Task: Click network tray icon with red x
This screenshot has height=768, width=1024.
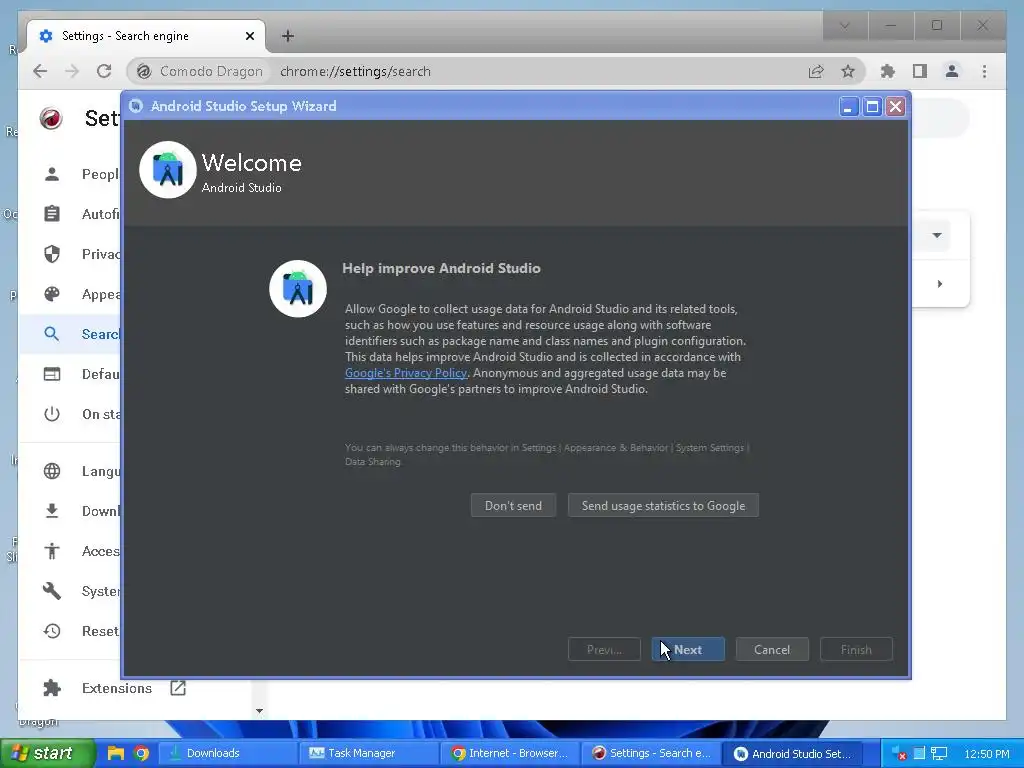Action: click(899, 753)
